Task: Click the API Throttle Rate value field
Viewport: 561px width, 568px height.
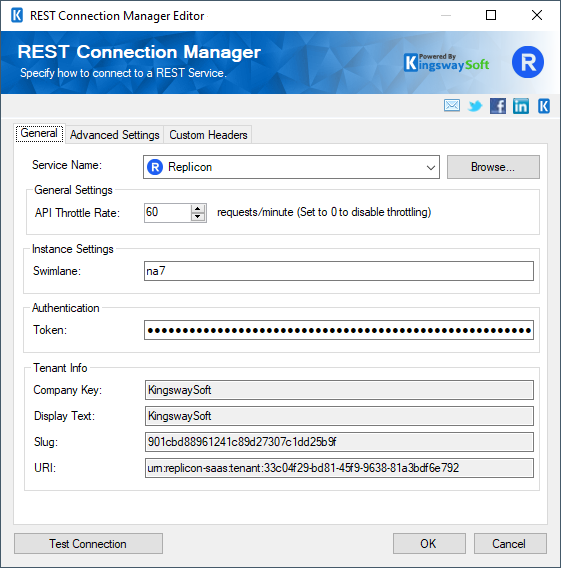Action: click(168, 213)
